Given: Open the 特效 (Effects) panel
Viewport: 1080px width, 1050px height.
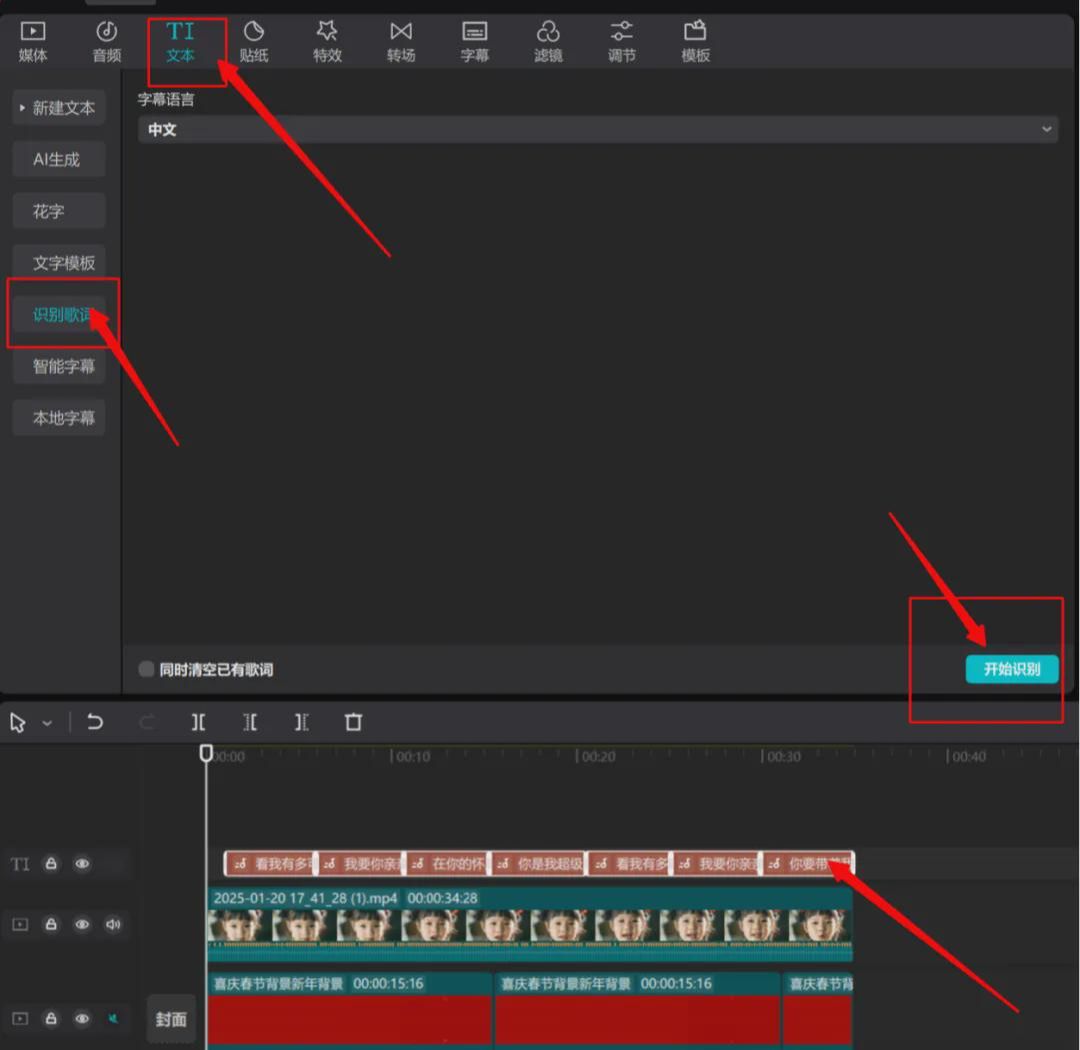Looking at the screenshot, I should (327, 42).
